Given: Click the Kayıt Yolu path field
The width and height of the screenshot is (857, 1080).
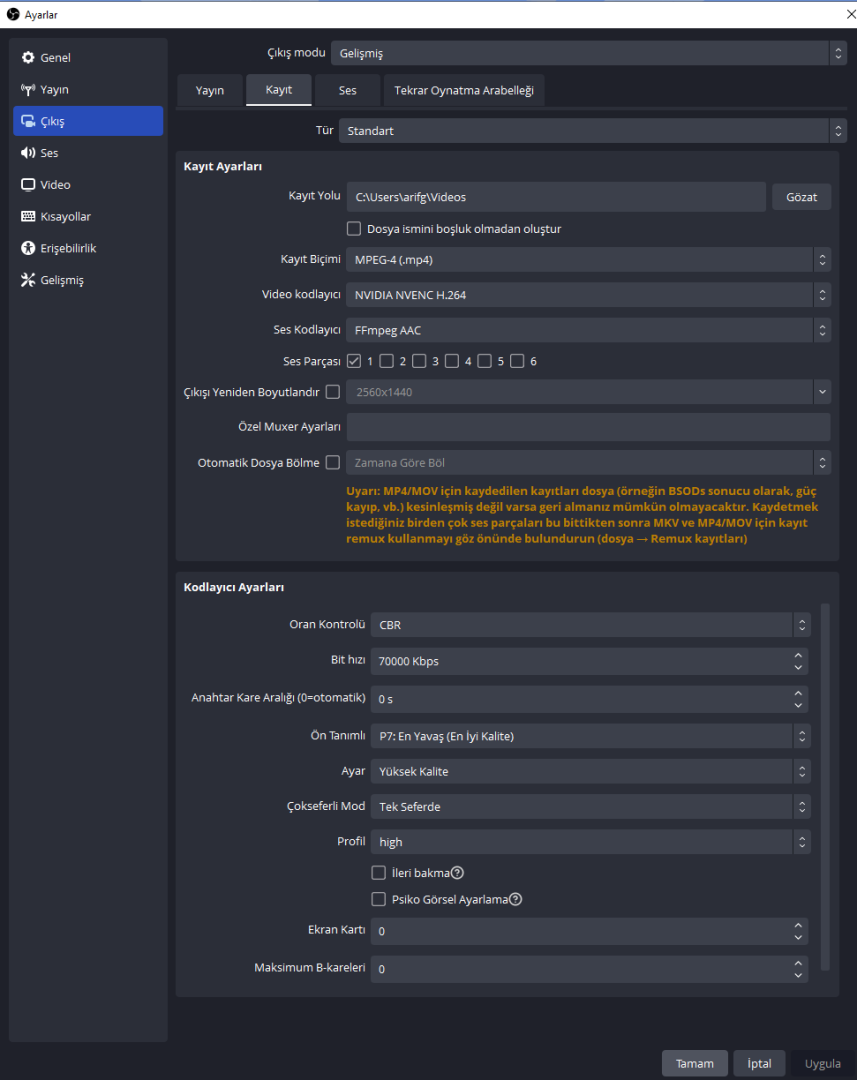Looking at the screenshot, I should pyautogui.click(x=556, y=197).
